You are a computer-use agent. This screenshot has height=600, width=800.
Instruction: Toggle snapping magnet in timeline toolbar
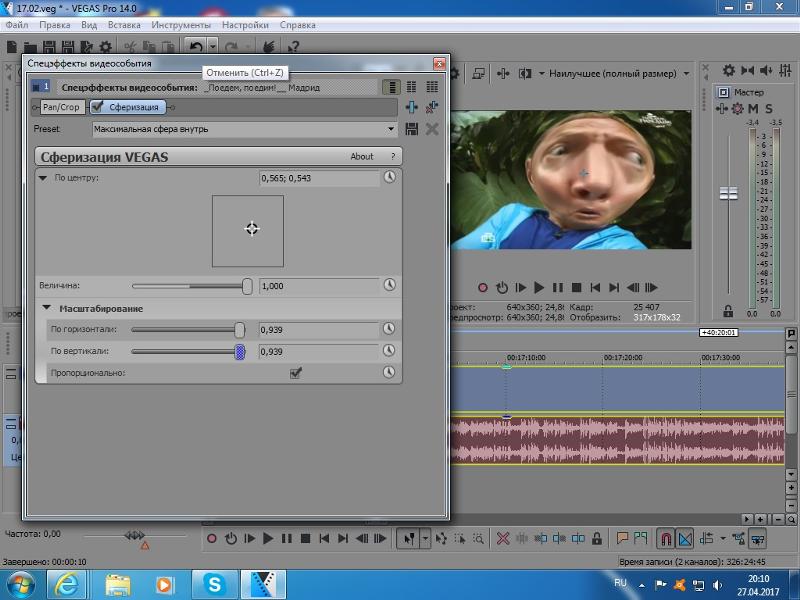coord(666,538)
